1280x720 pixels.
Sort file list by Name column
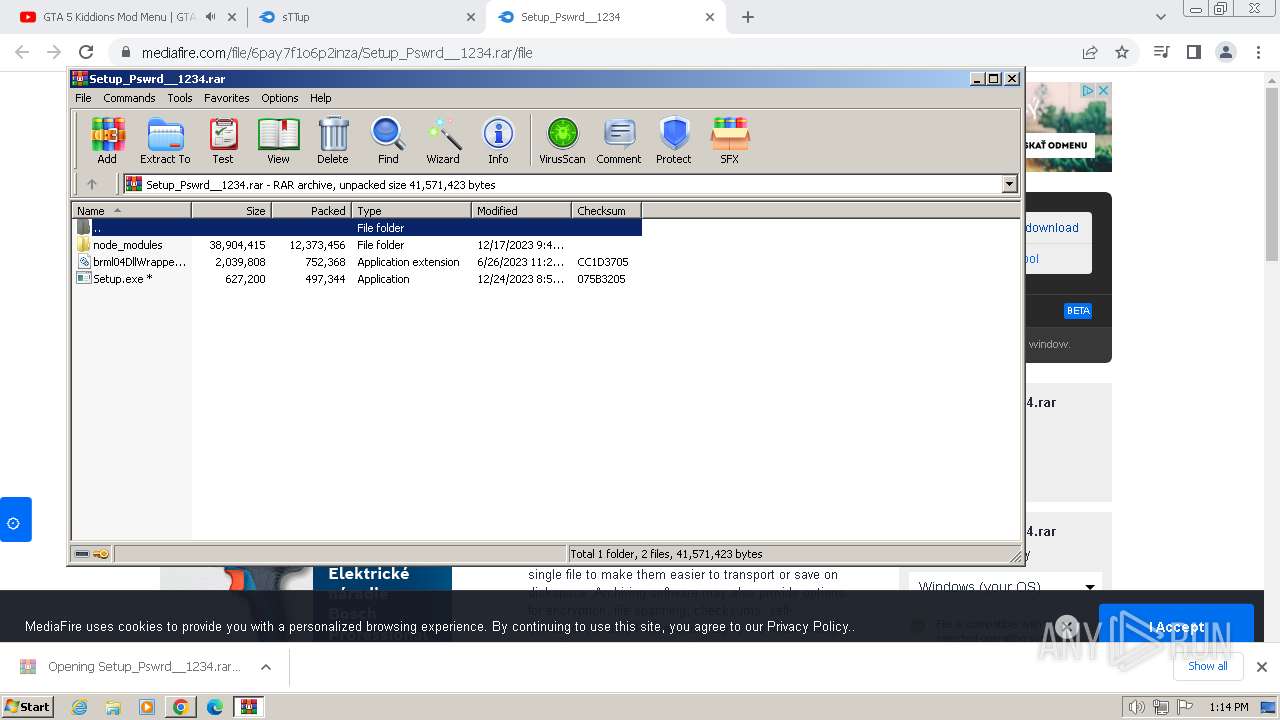pyautogui.click(x=131, y=210)
